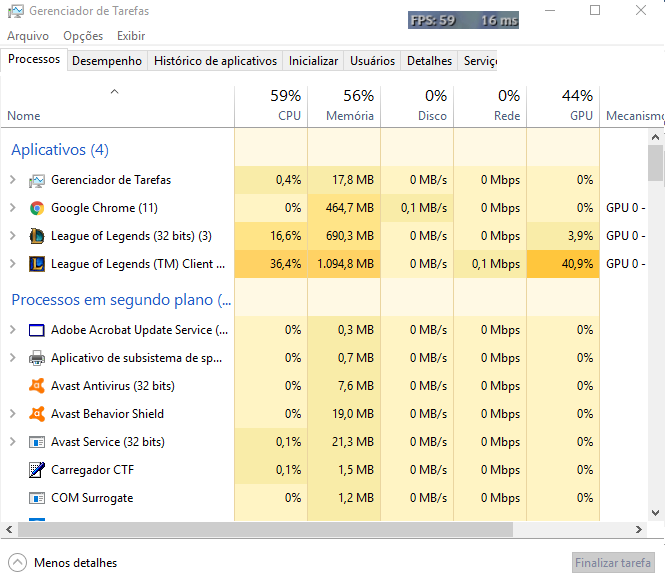Screen dimensions: 665x585
Task: Select the Carregador CTF process name
Action: click(92, 470)
